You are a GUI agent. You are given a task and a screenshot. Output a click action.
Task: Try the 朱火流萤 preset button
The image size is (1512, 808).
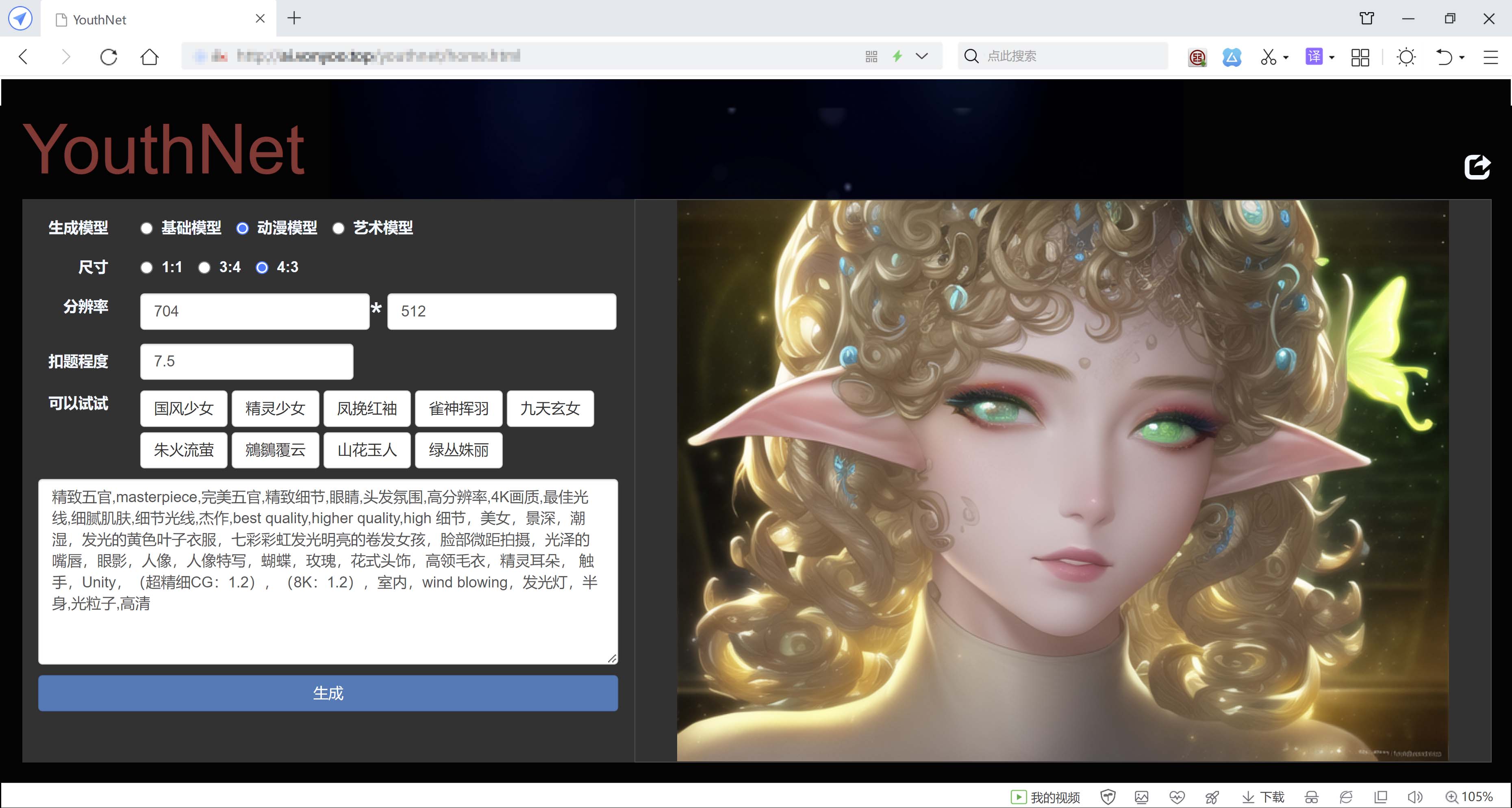pyautogui.click(x=184, y=450)
